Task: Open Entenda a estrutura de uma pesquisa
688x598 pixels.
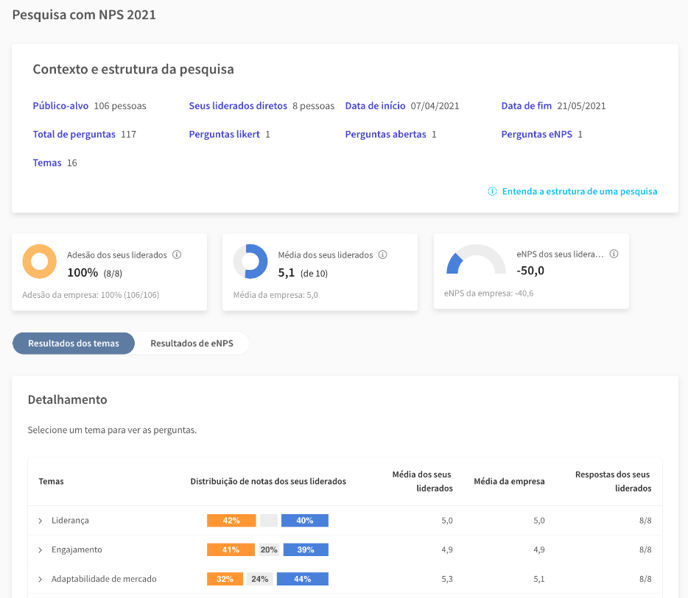Action: [x=580, y=191]
